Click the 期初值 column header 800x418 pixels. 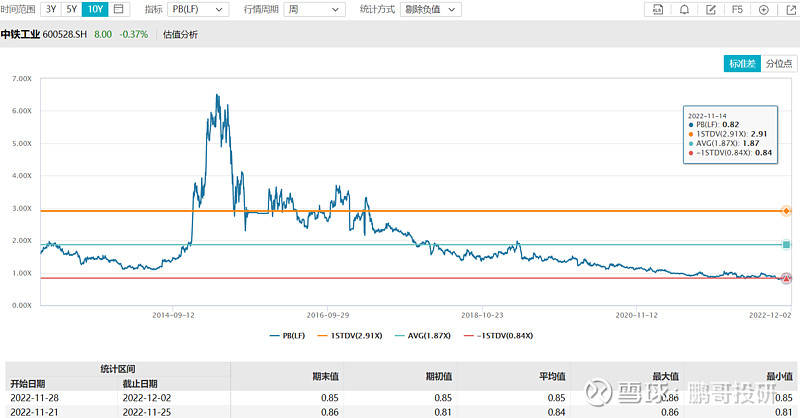439,376
